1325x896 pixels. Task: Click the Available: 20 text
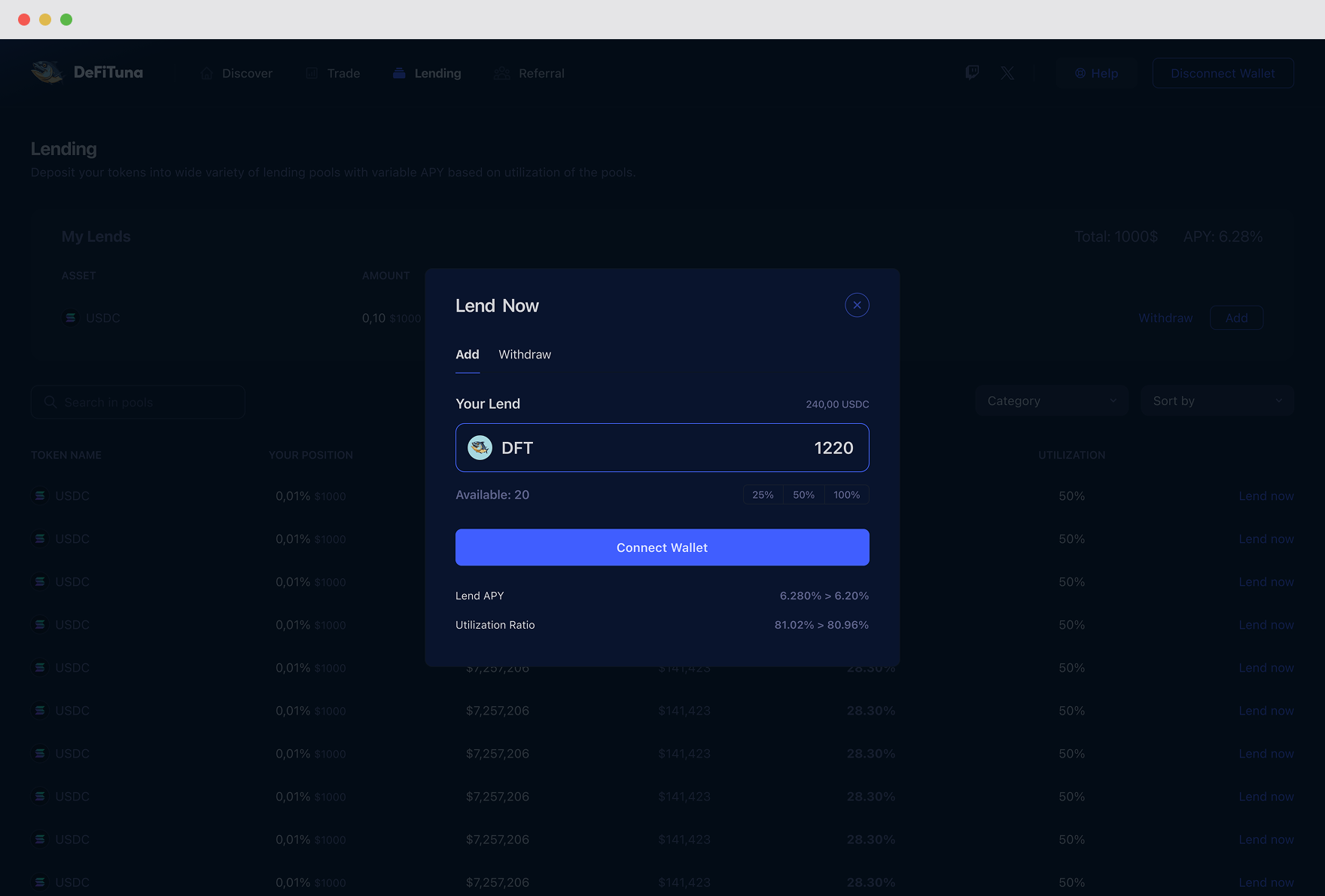(x=492, y=495)
